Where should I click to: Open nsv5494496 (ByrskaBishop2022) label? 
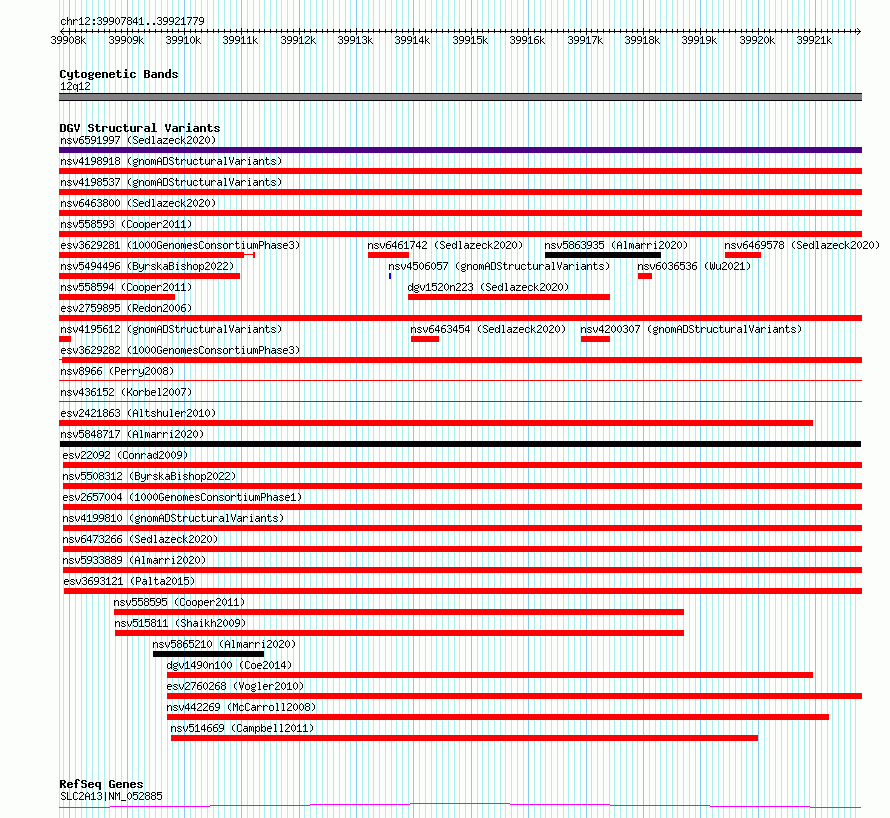pyautogui.click(x=147, y=266)
